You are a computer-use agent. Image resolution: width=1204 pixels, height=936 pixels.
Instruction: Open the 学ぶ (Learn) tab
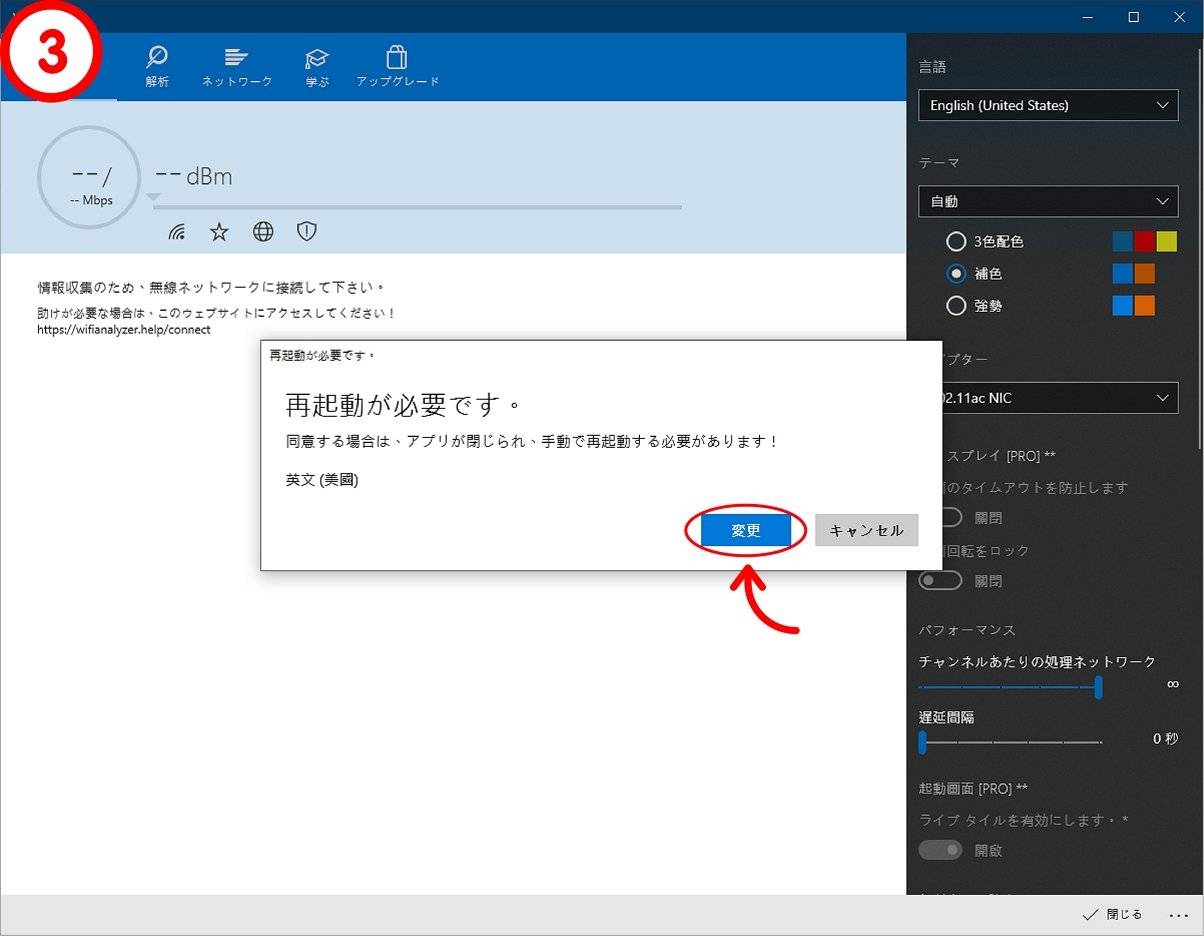[317, 66]
